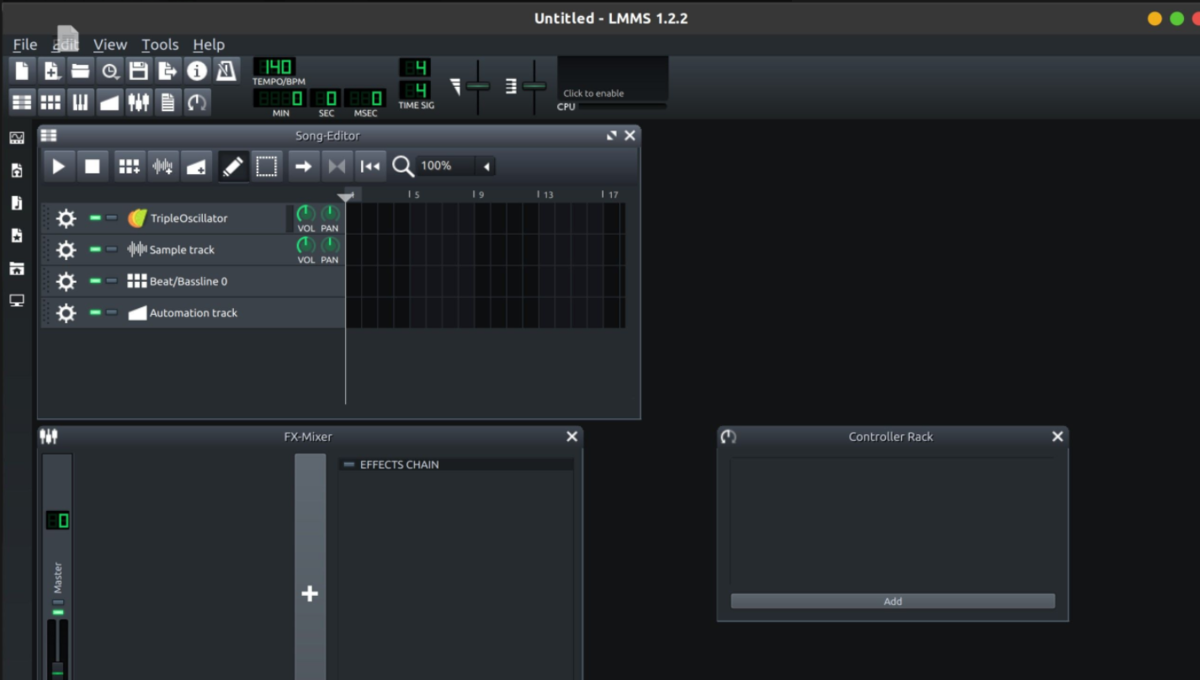Toggle the EFFECTS CHAIN enable LED
The width and height of the screenshot is (1200, 680).
[x=348, y=464]
